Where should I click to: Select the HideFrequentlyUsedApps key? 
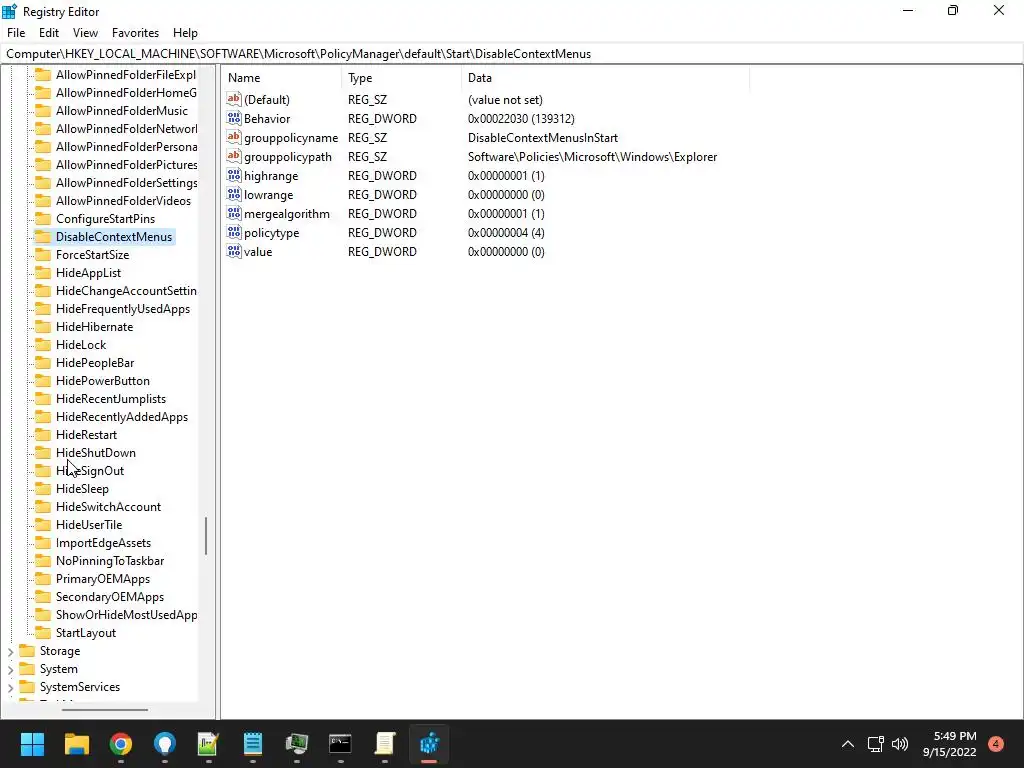pos(123,308)
